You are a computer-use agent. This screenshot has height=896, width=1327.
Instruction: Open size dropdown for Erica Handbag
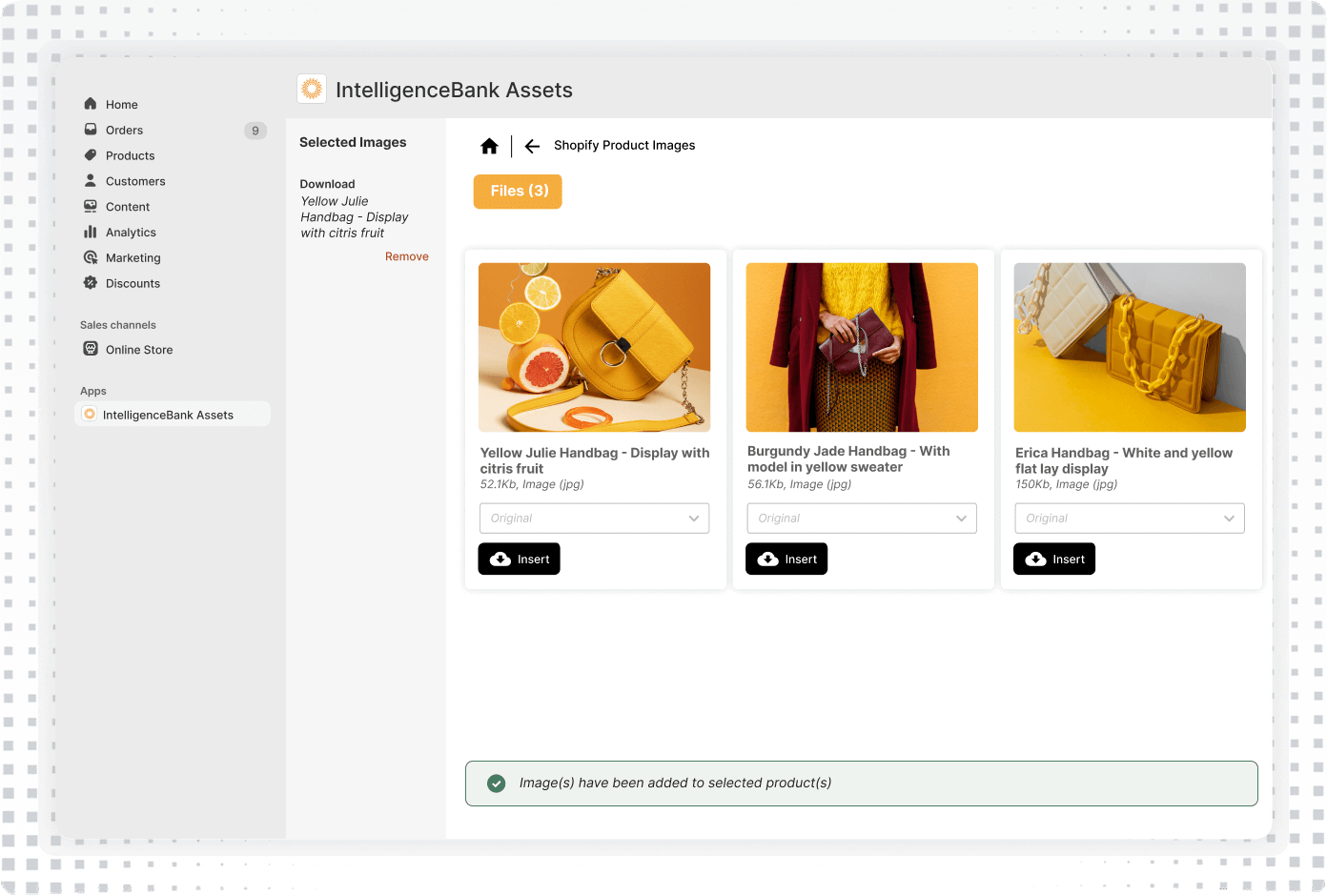1130,519
